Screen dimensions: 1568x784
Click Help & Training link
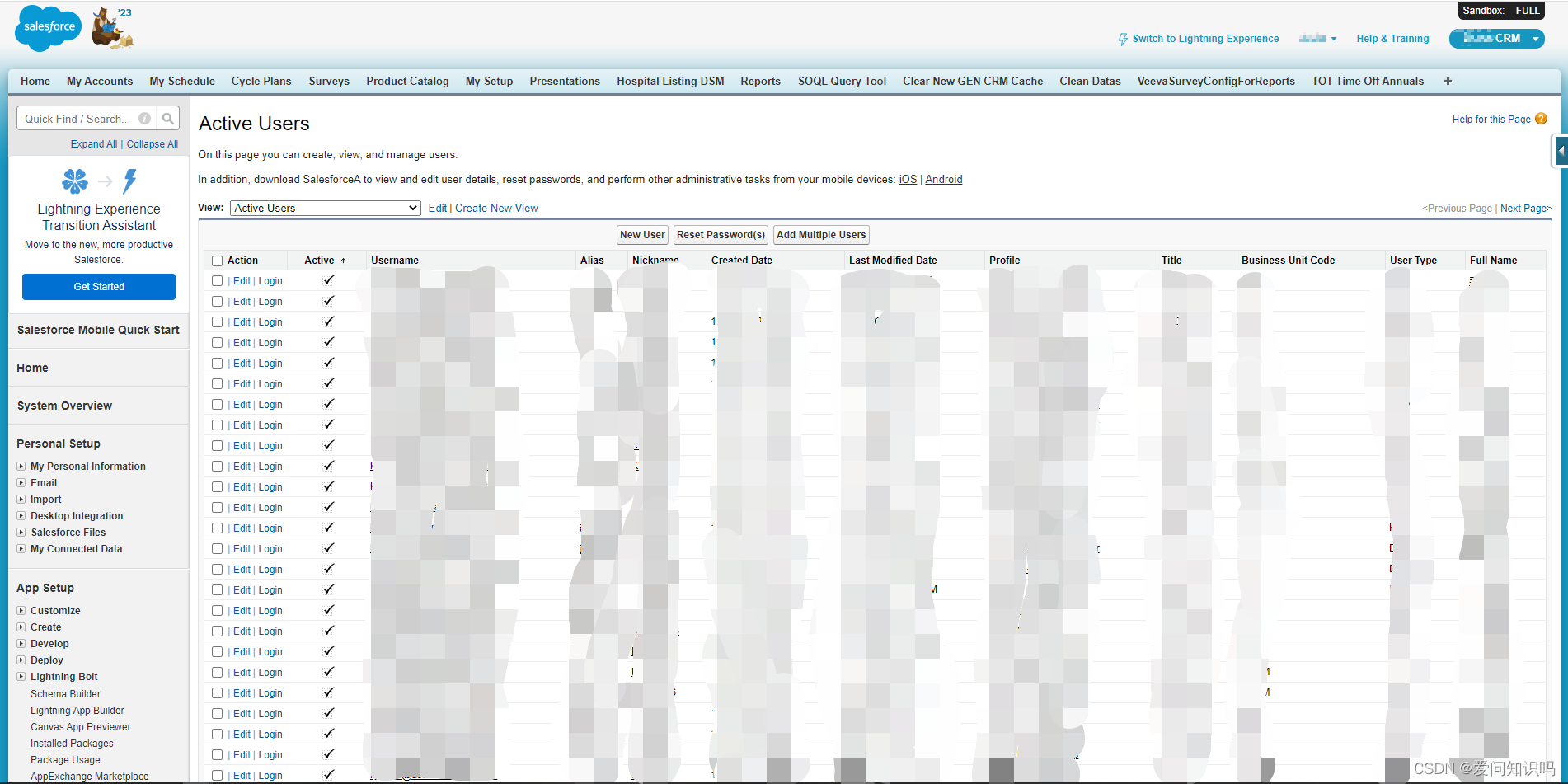pyautogui.click(x=1392, y=39)
